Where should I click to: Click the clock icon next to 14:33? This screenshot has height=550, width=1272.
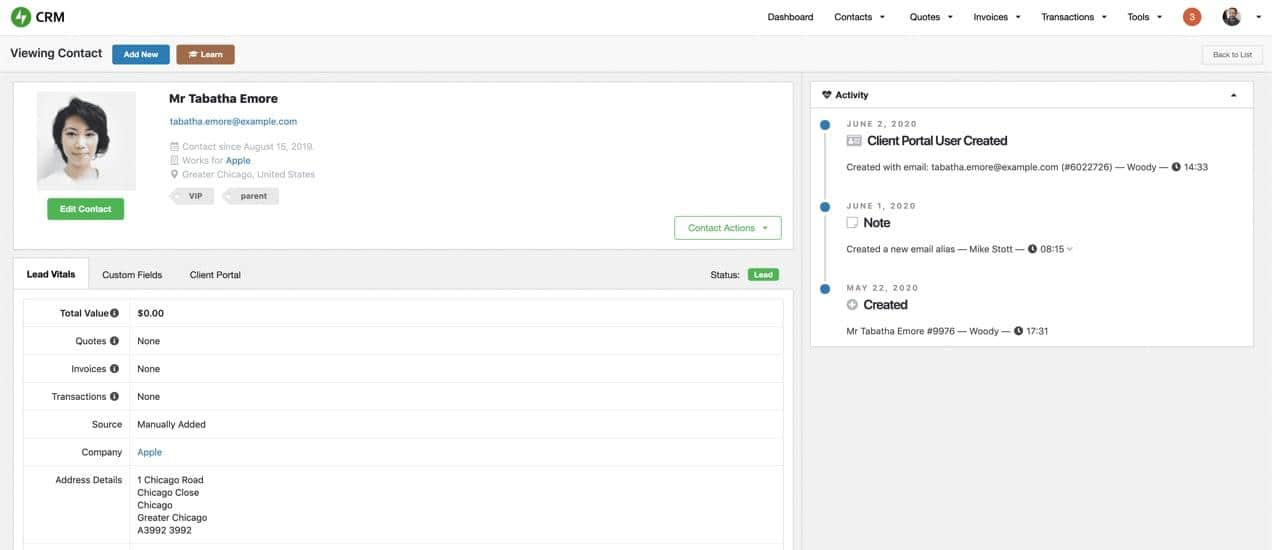(x=1176, y=167)
